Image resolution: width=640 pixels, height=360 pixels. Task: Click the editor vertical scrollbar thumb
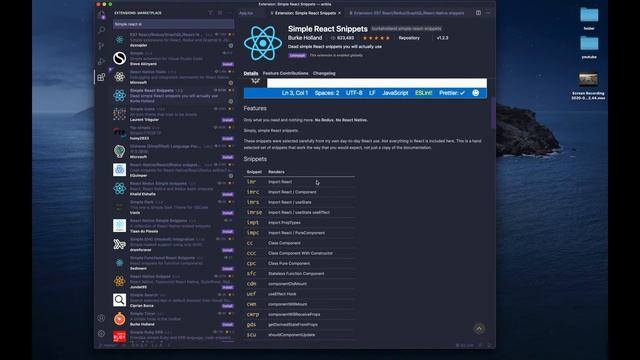point(493,113)
